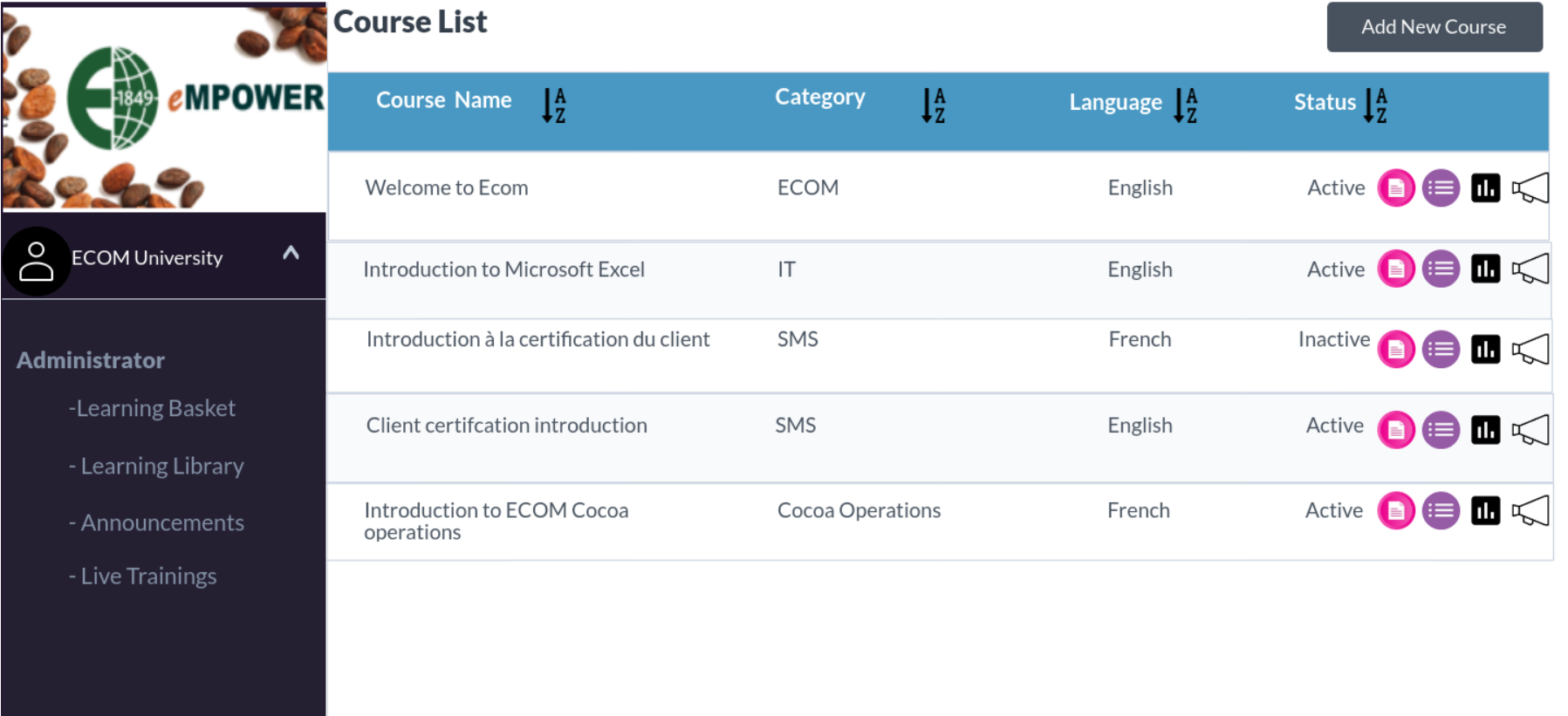Viewport: 1568px width, 716px height.
Task: Open Learning Library in sidebar
Action: tap(156, 466)
